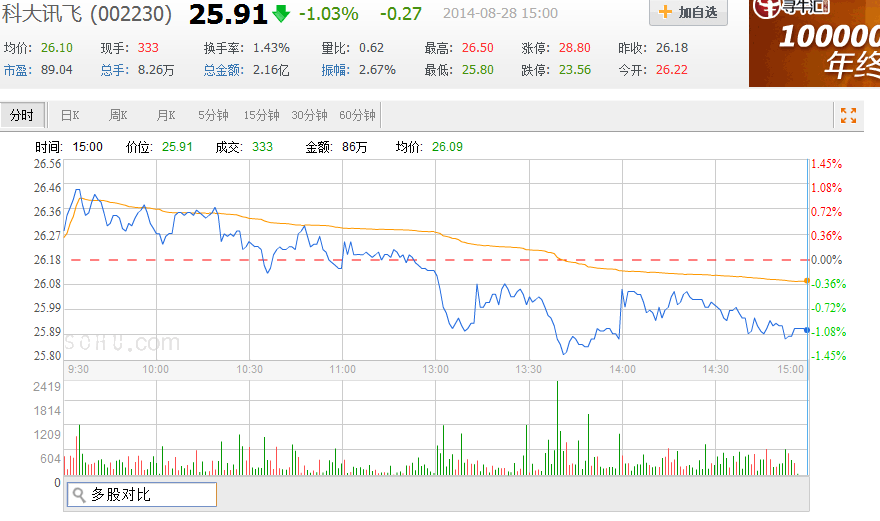Viewport: 880px width, 521px height.
Task: Click the magnifier icon in 多股对比 box
Action: point(79,495)
